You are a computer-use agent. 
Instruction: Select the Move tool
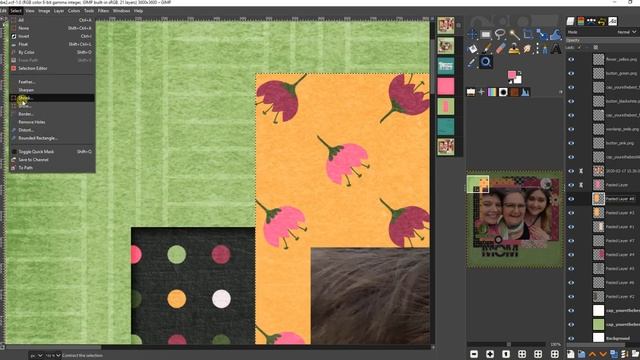click(472, 34)
